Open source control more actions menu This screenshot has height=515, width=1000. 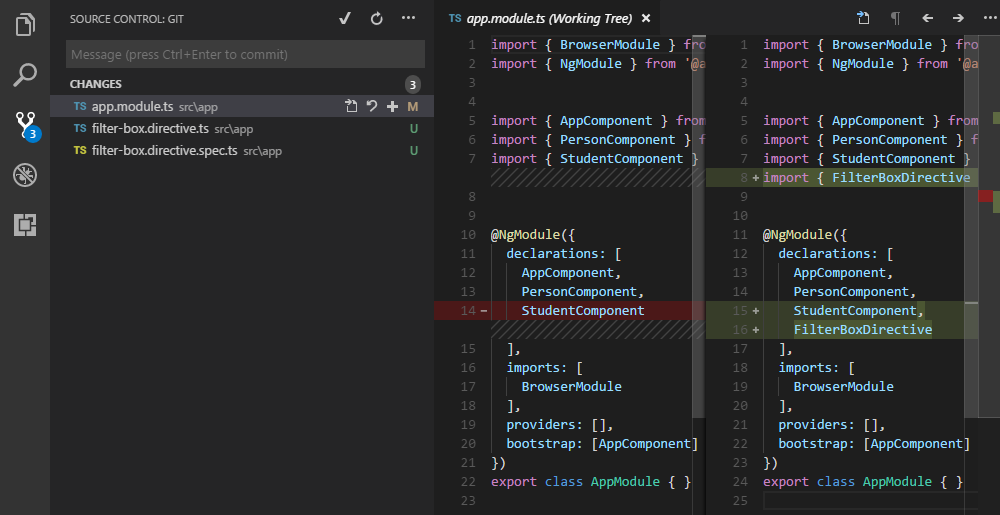point(407,18)
